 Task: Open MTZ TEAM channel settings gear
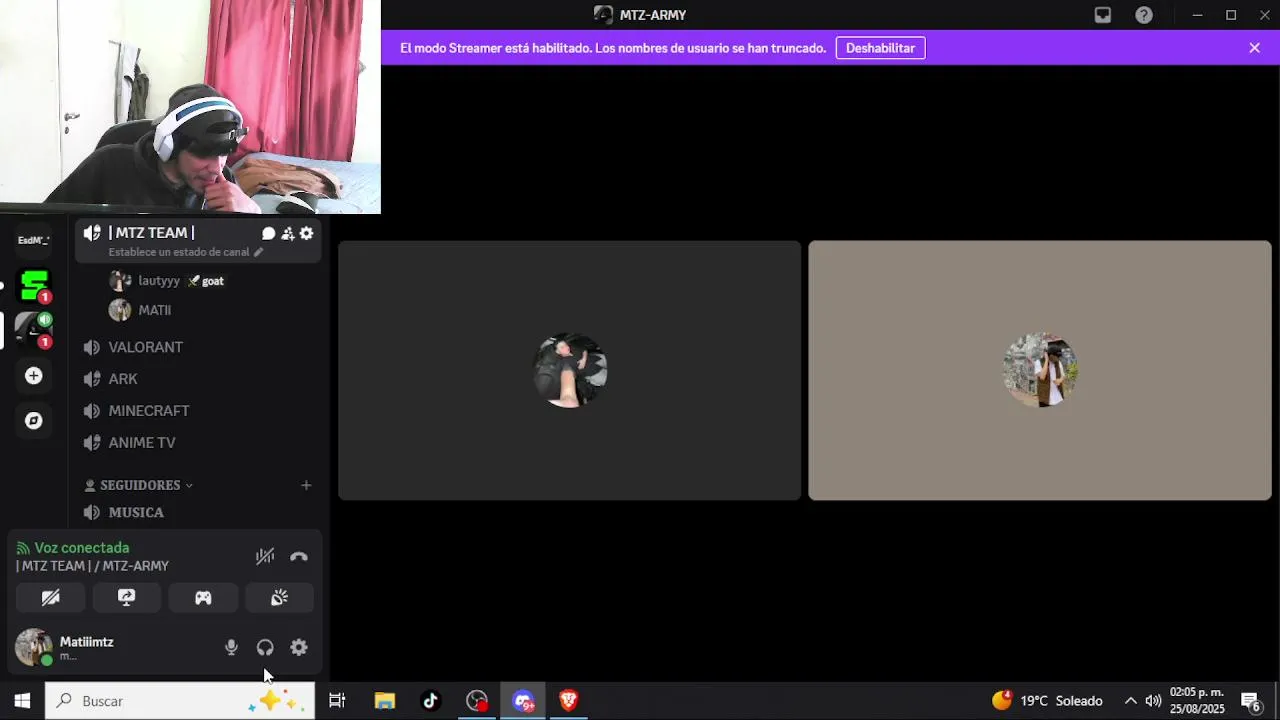click(x=306, y=233)
